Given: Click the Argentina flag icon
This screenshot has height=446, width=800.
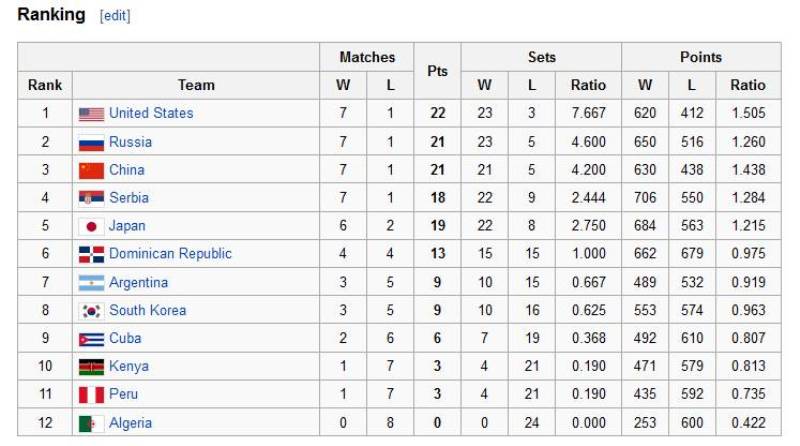Looking at the screenshot, I should (x=91, y=283).
